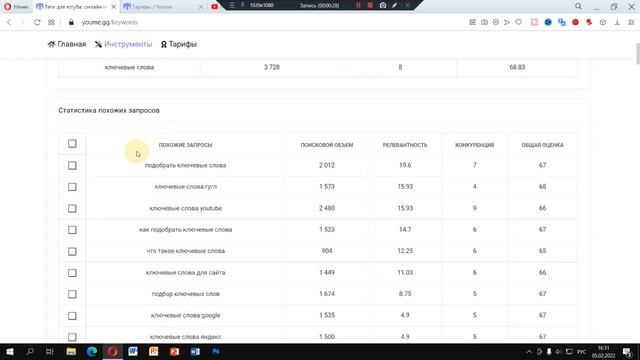Click the blue and white translate extension icon
Image resolution: width=640 pixels, height=360 pixels.
tap(562, 22)
